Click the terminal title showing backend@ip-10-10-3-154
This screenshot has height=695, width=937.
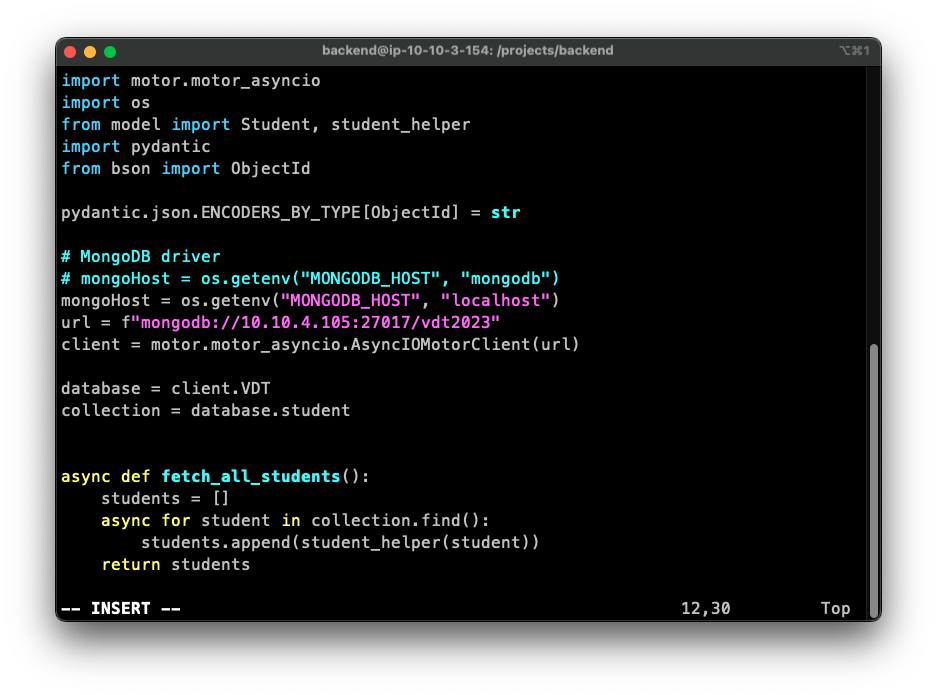[x=467, y=50]
